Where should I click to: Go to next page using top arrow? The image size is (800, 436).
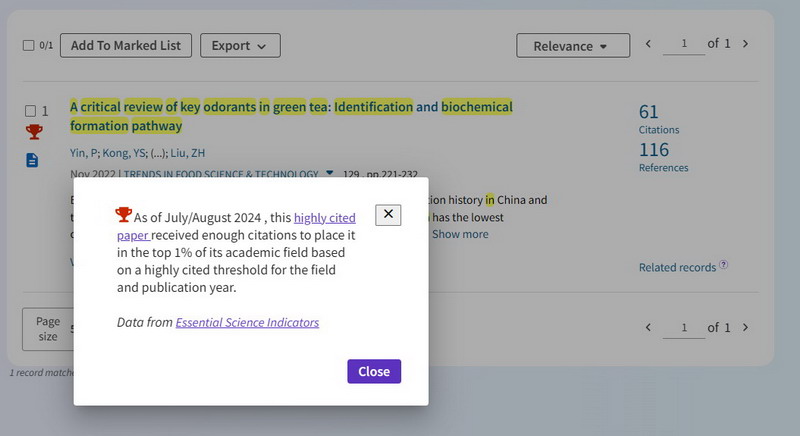click(745, 44)
